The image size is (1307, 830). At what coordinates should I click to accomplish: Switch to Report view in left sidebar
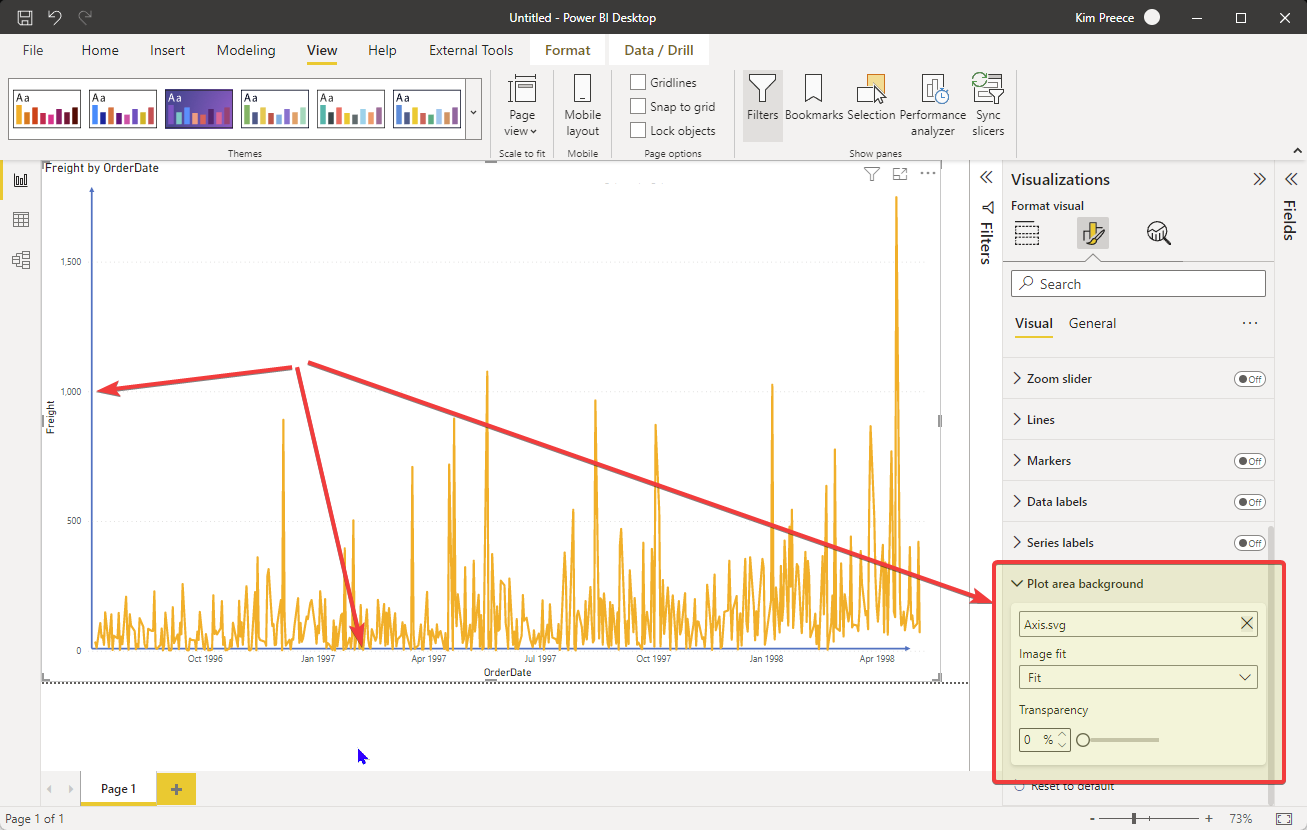coord(20,180)
